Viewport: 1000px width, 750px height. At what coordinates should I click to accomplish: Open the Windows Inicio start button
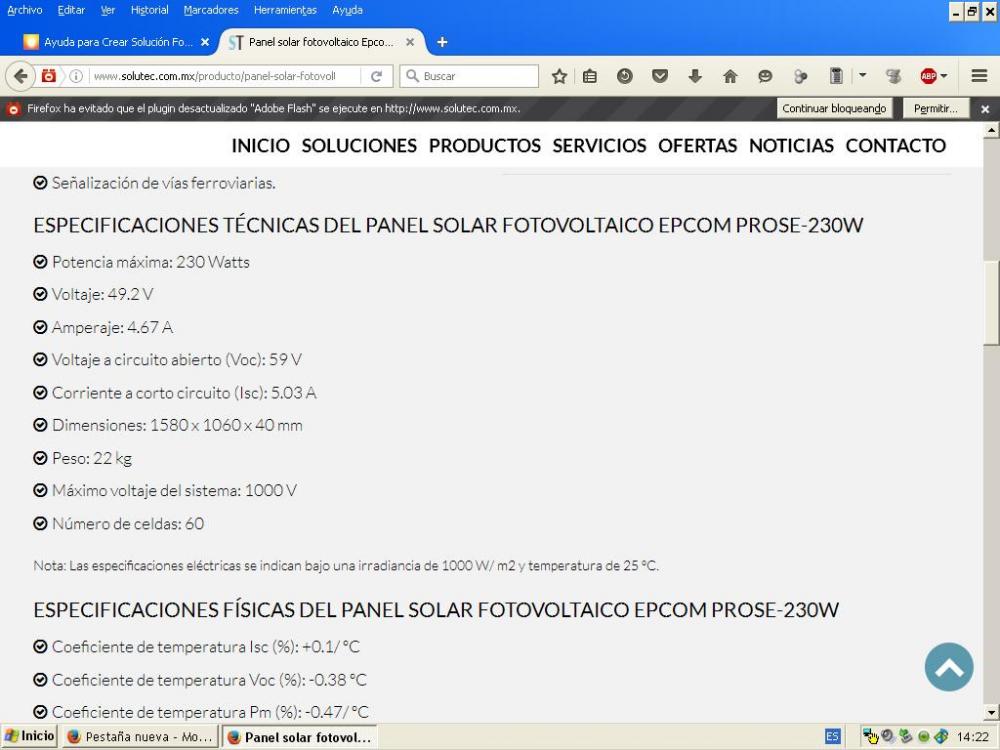[29, 736]
